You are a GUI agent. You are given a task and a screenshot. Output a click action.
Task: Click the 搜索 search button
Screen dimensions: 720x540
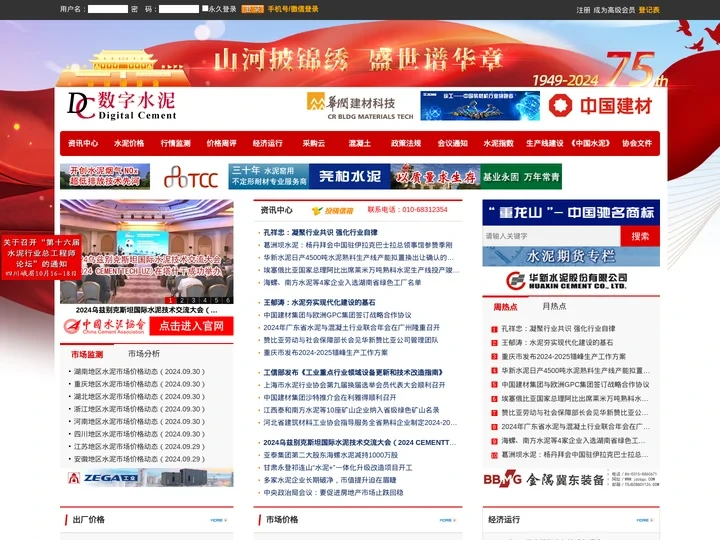(x=640, y=236)
